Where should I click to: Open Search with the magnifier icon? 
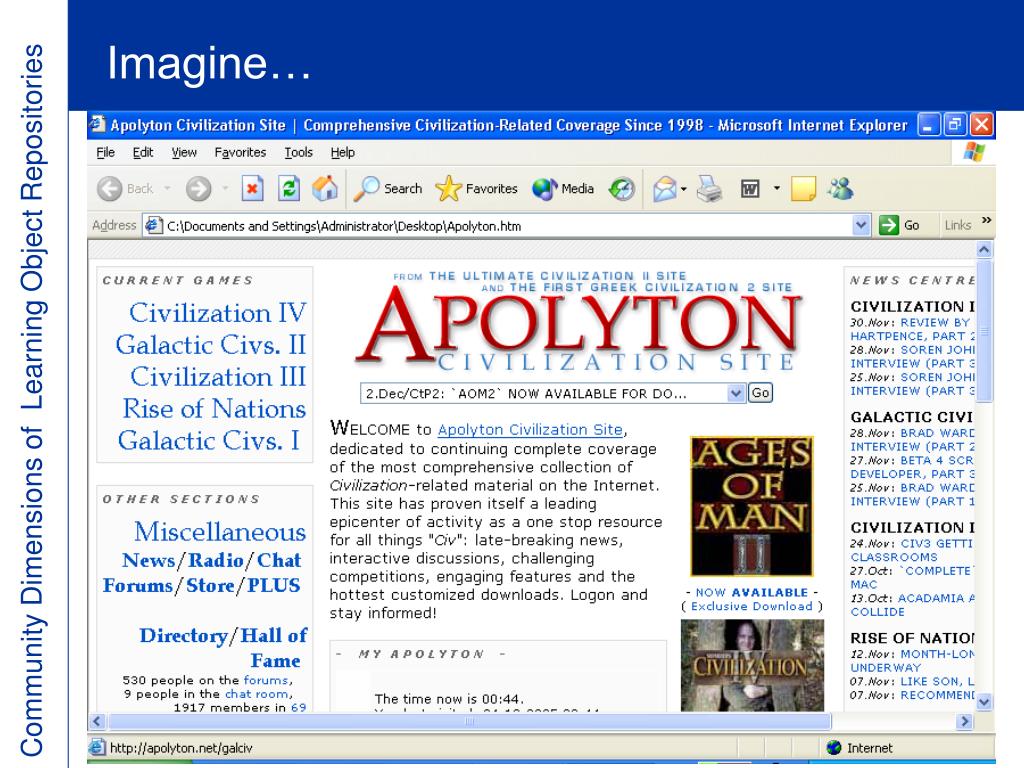click(x=366, y=189)
